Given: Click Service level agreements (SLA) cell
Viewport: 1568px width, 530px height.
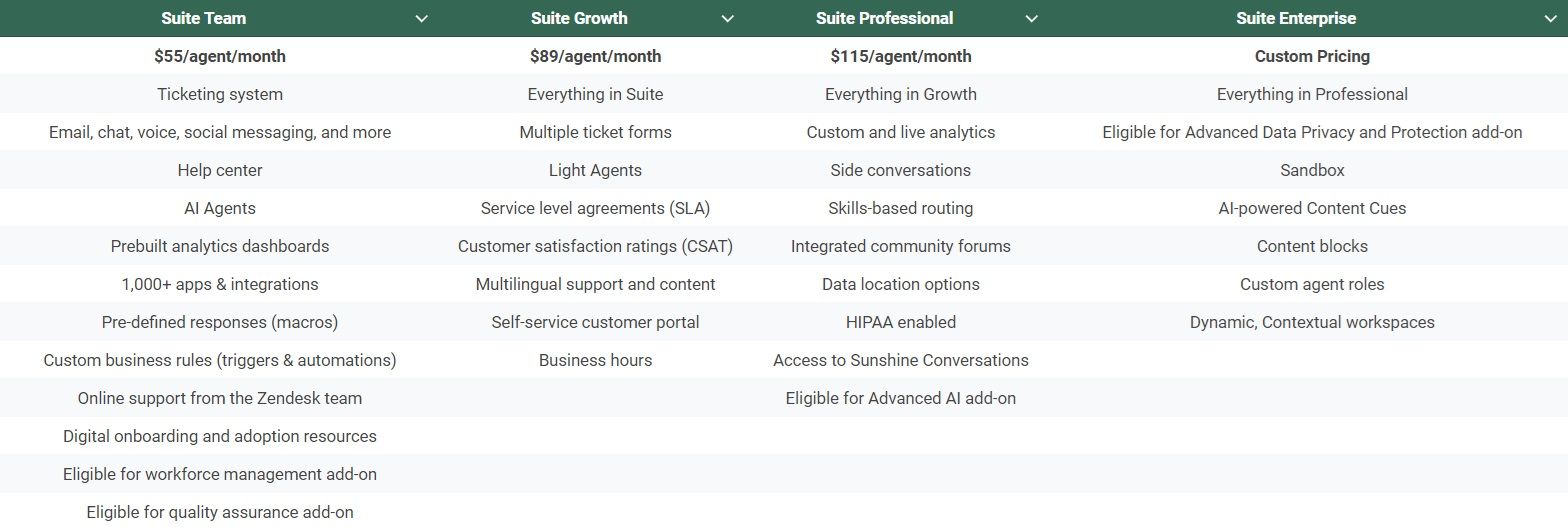Looking at the screenshot, I should tap(595, 208).
